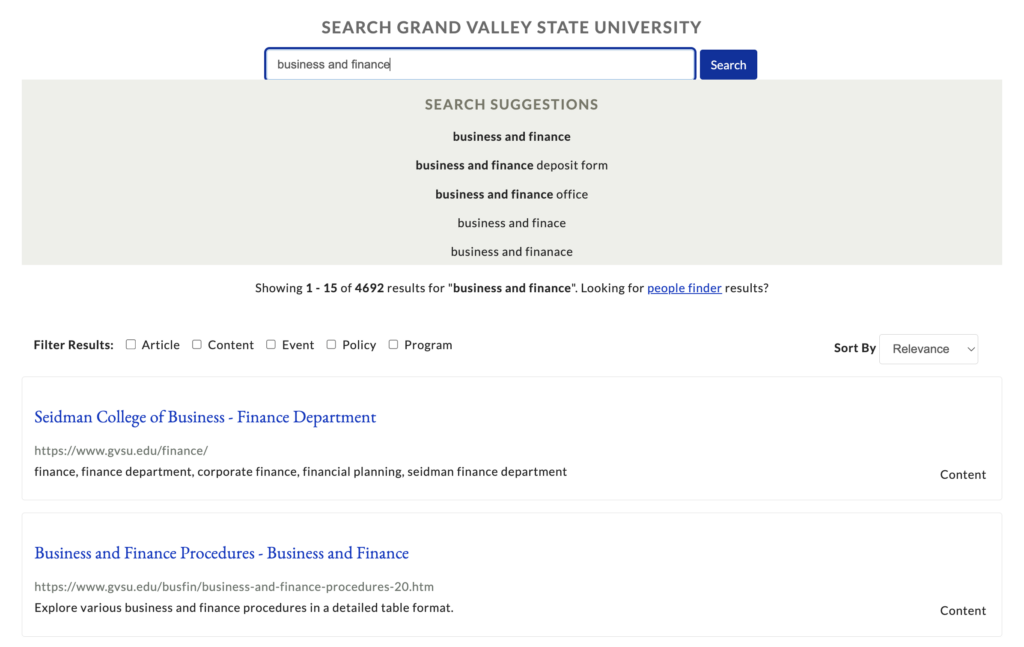Viewport: 1024px width, 647px height.
Task: Click the Search Grand Valley State University heading
Action: (x=511, y=28)
